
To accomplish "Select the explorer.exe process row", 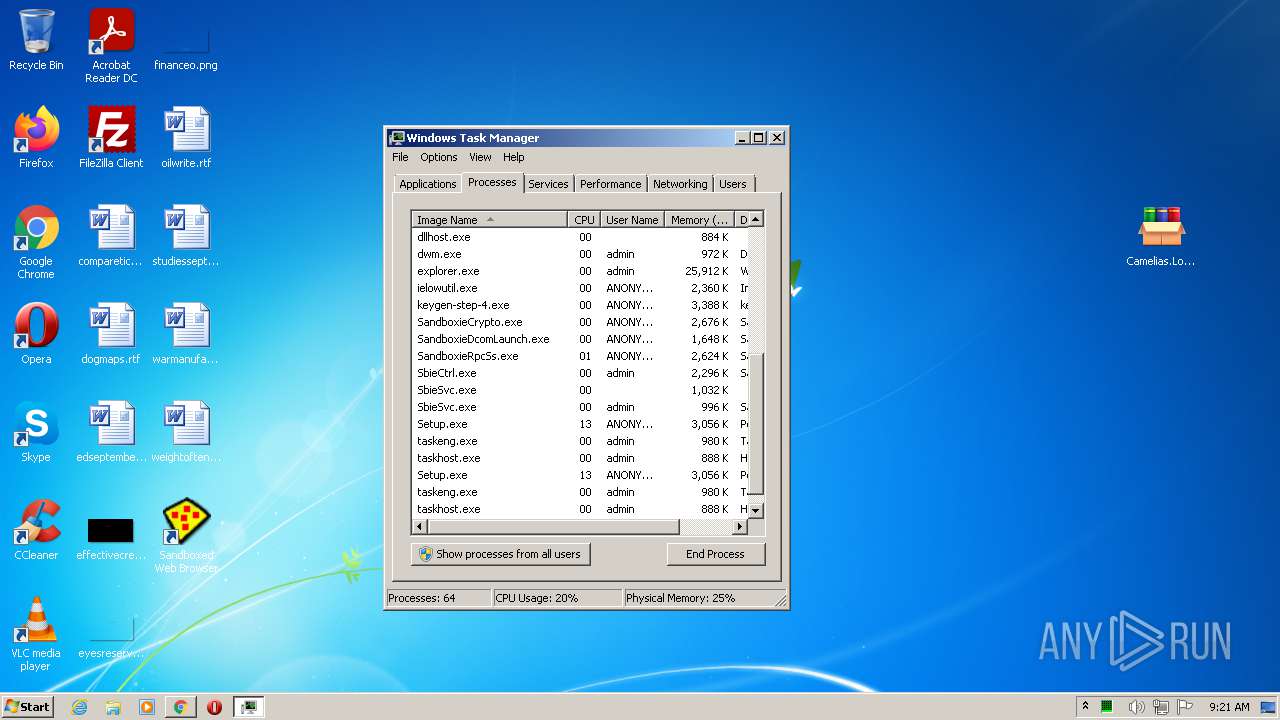I will (580, 271).
